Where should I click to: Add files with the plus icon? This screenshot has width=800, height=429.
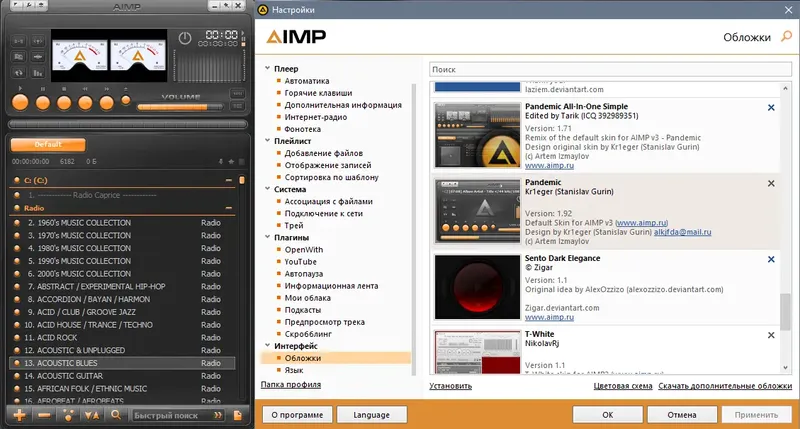click(x=19, y=415)
